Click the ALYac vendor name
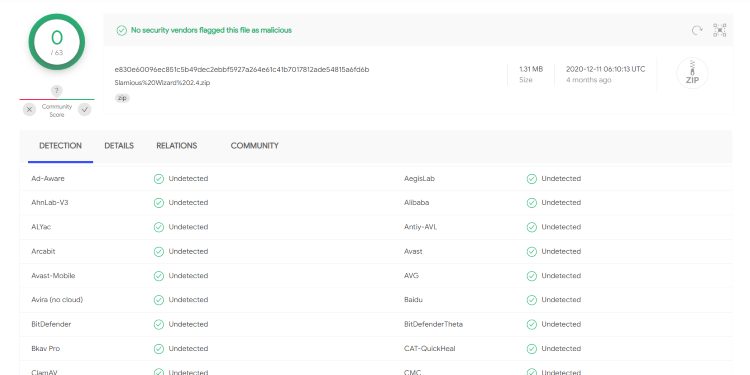Viewport: 750px width, 375px height. pyautogui.click(x=41, y=227)
